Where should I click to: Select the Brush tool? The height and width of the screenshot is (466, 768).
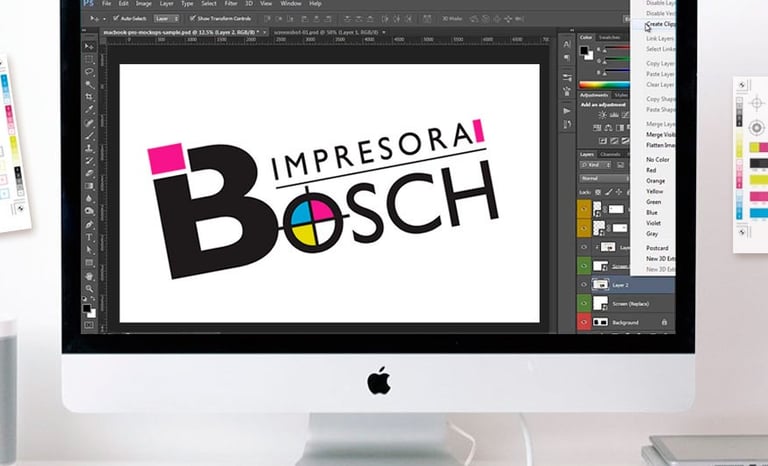tap(89, 135)
